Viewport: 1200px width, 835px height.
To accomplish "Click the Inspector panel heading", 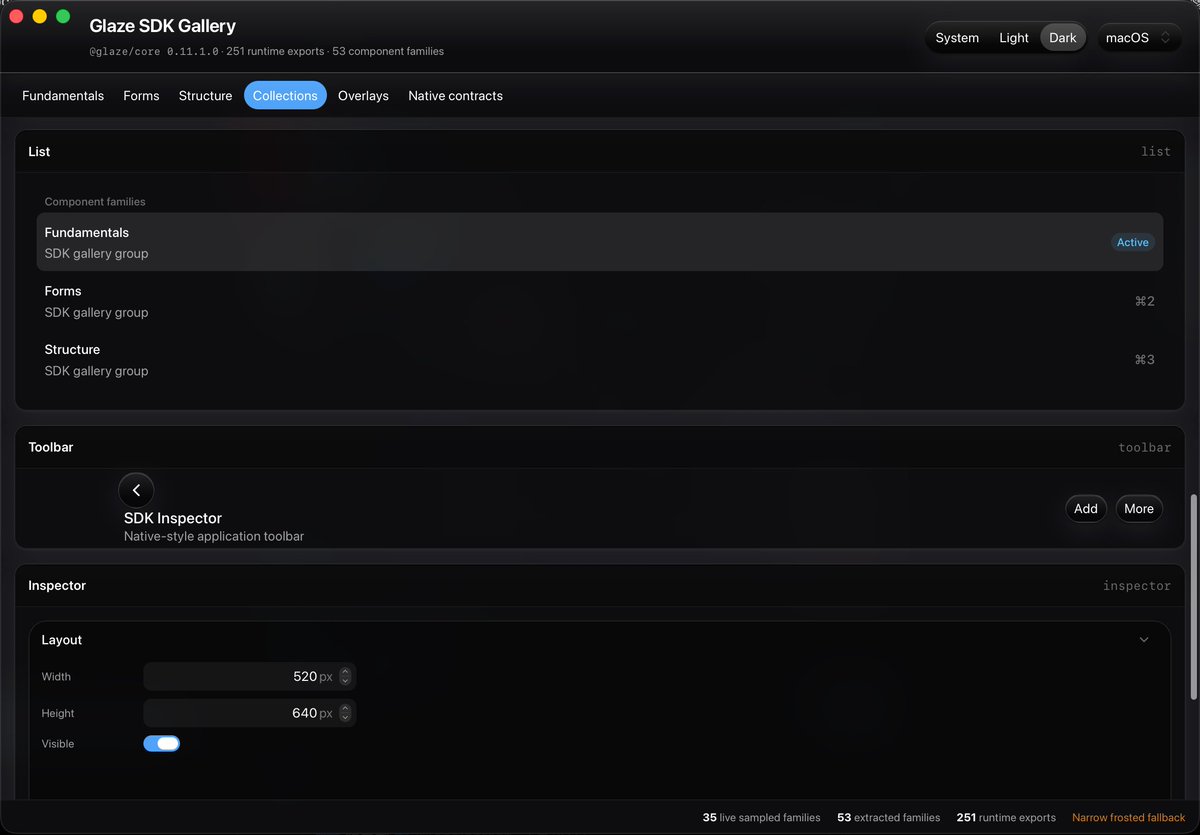I will point(57,586).
